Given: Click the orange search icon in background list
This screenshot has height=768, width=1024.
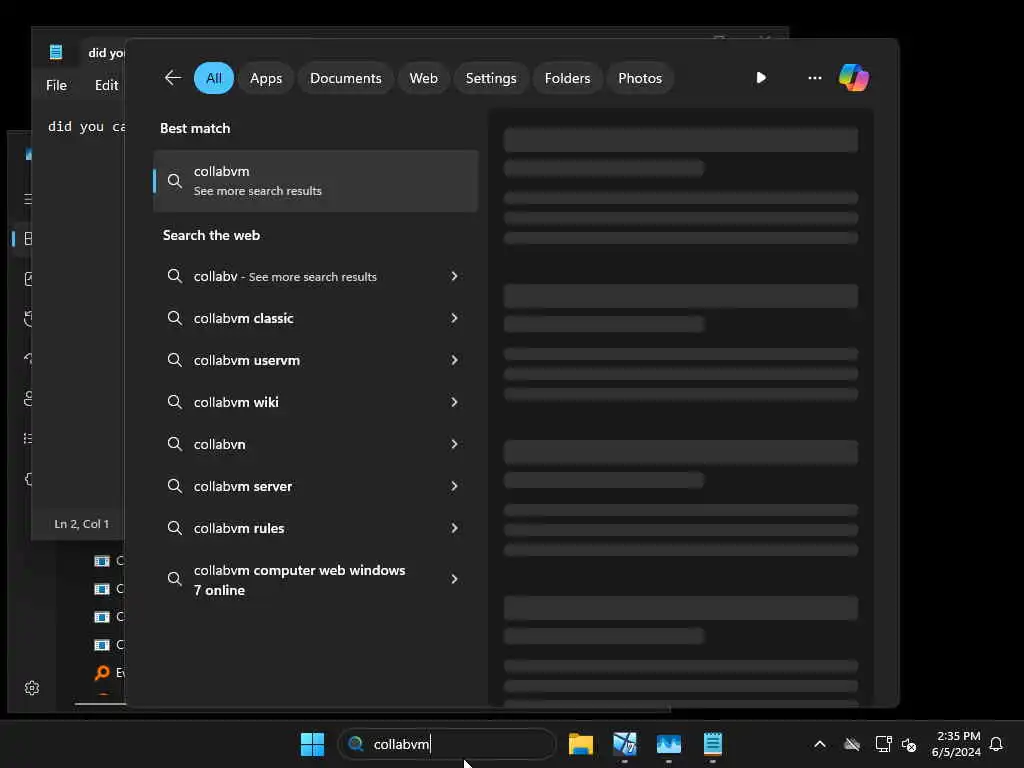Looking at the screenshot, I should 102,672.
